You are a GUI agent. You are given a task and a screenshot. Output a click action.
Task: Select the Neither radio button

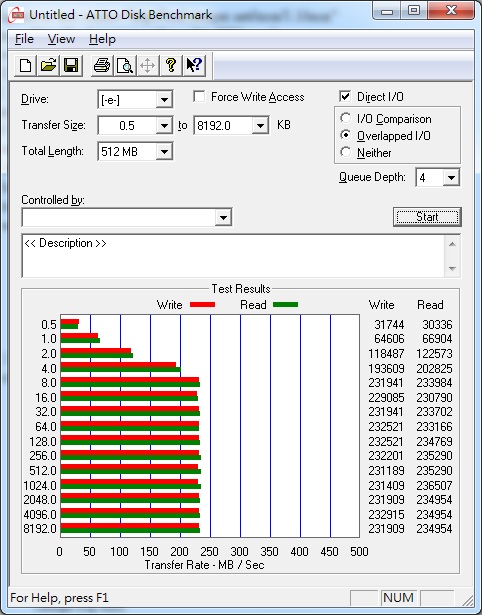[346, 152]
